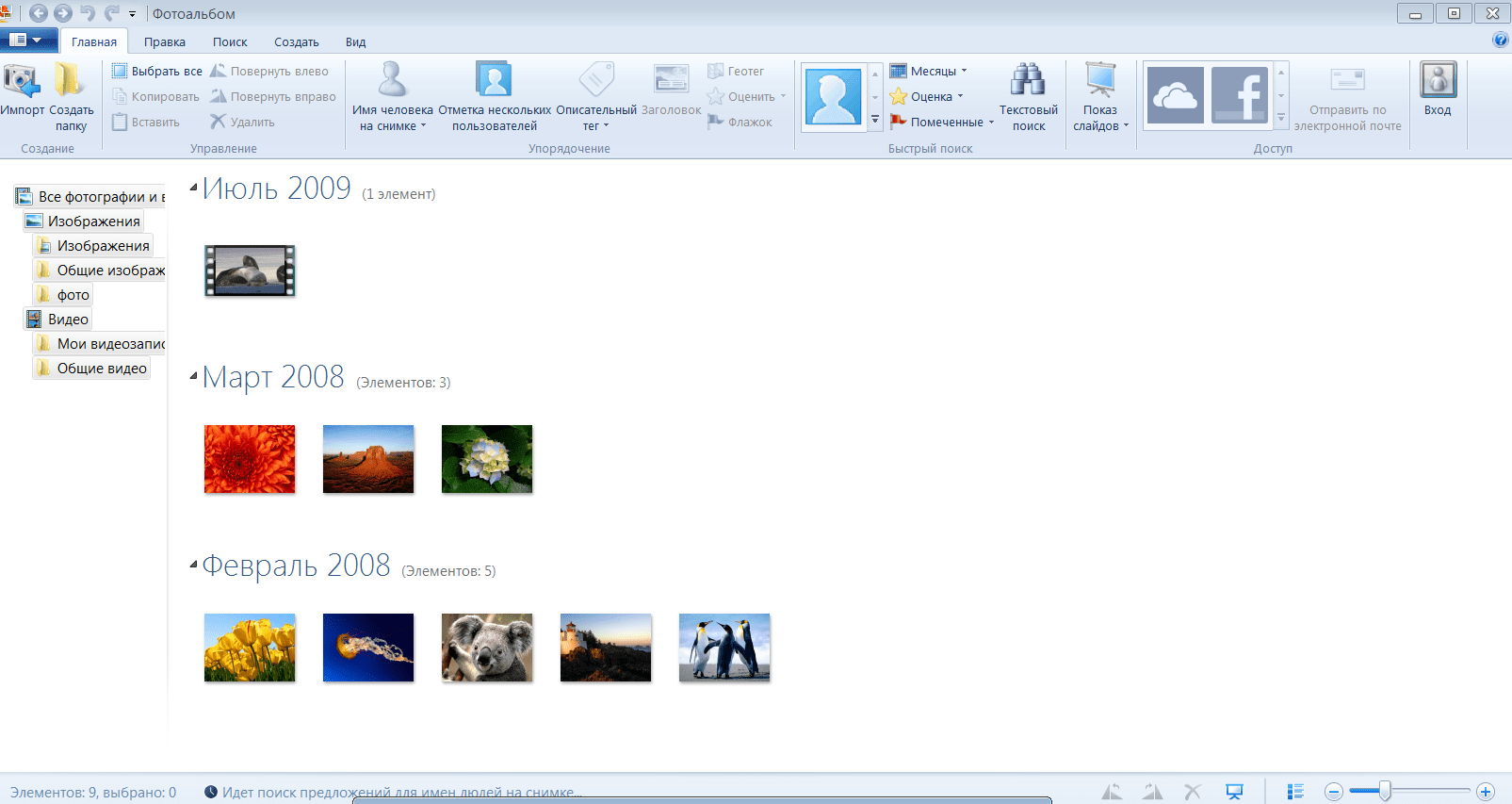Select the hydrangea flower photo

tap(487, 459)
